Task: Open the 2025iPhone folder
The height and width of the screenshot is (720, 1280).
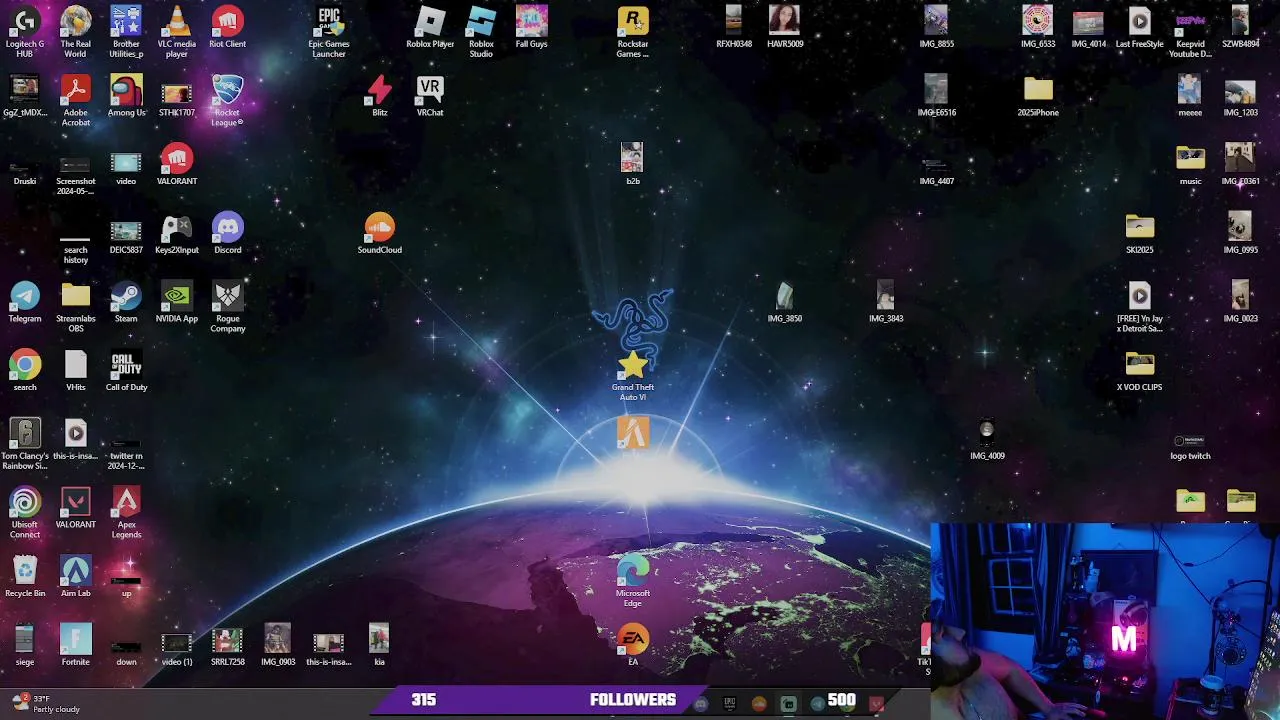Action: 1038,97
